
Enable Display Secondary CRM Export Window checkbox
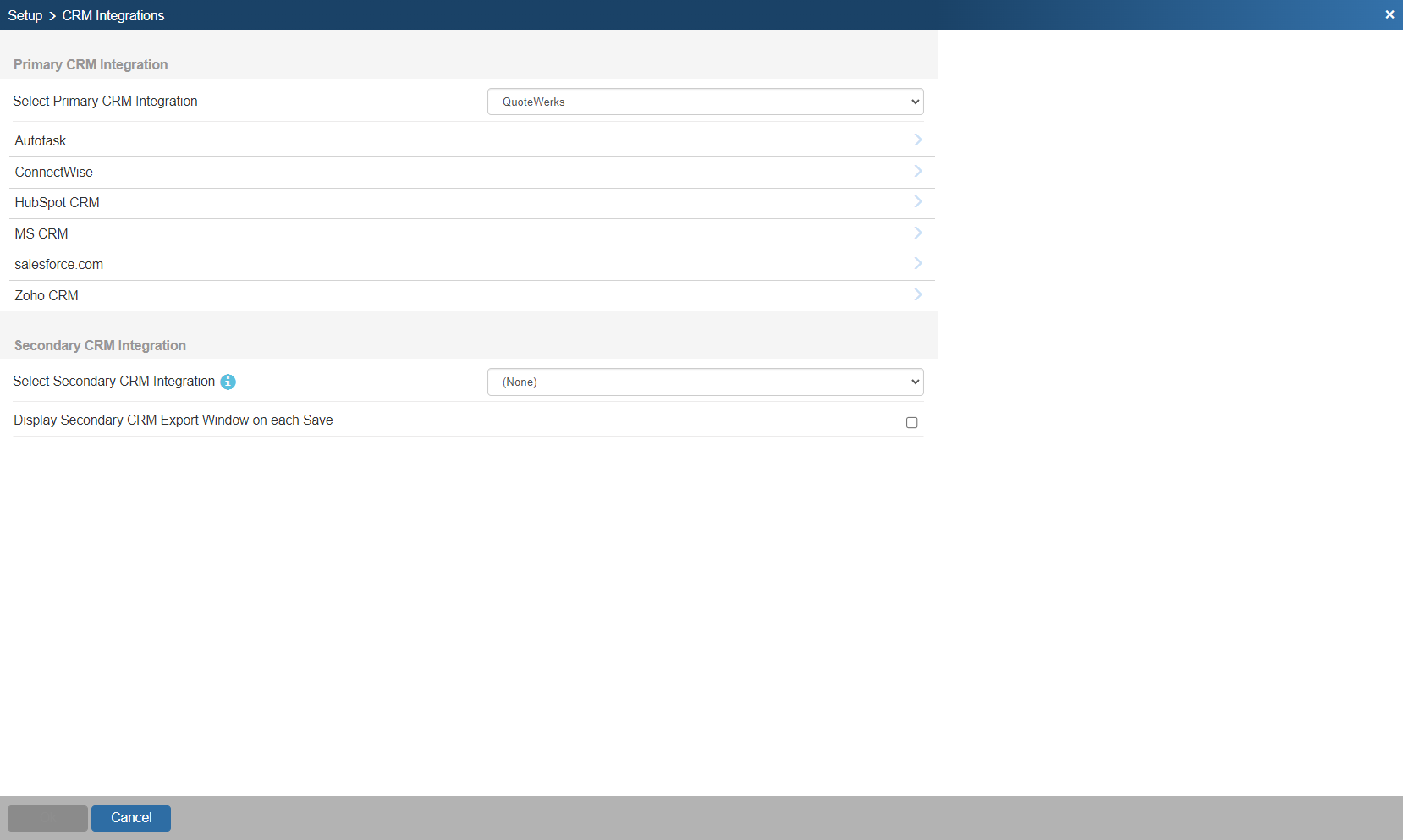coord(911,422)
